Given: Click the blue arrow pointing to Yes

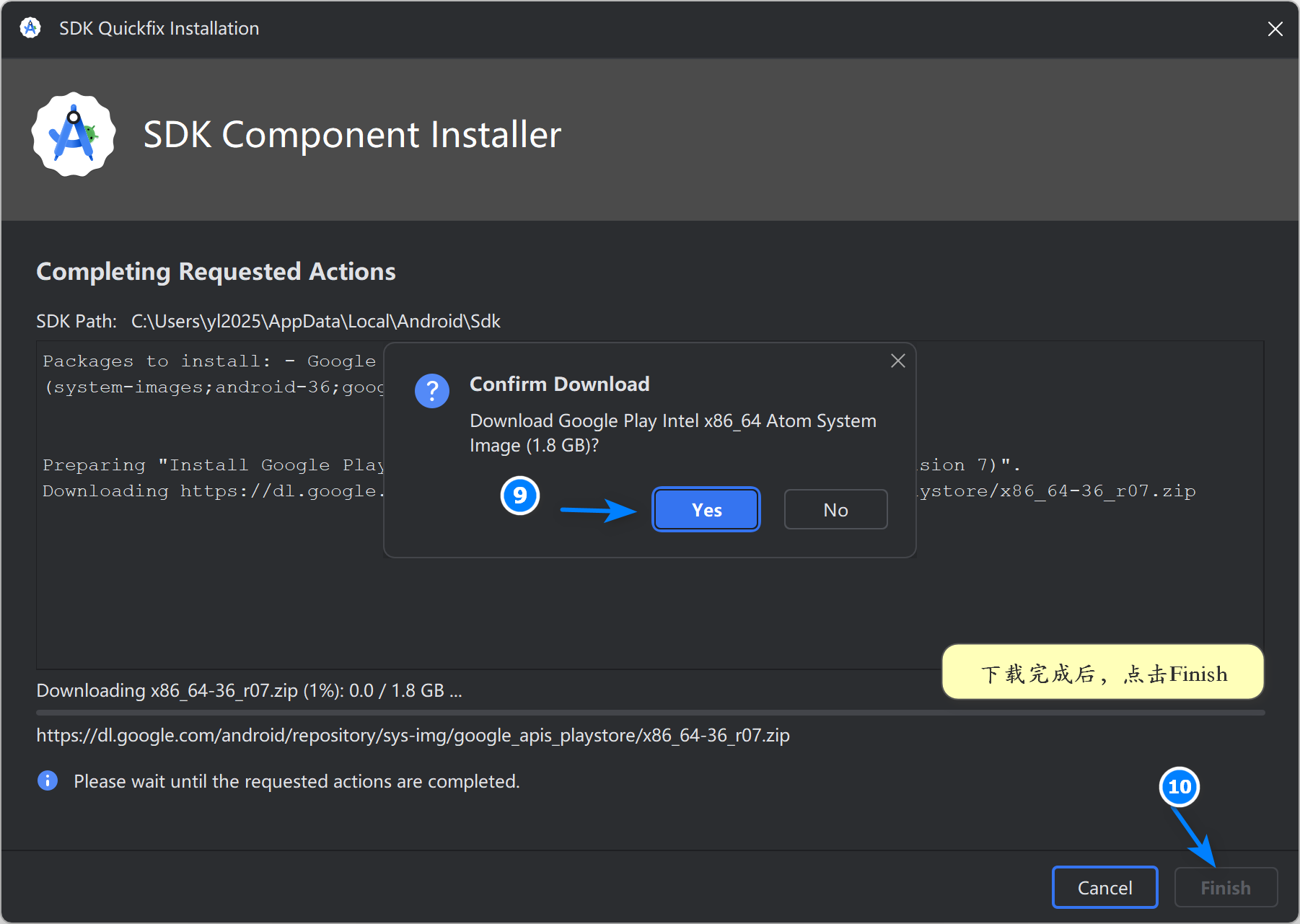Looking at the screenshot, I should [598, 511].
